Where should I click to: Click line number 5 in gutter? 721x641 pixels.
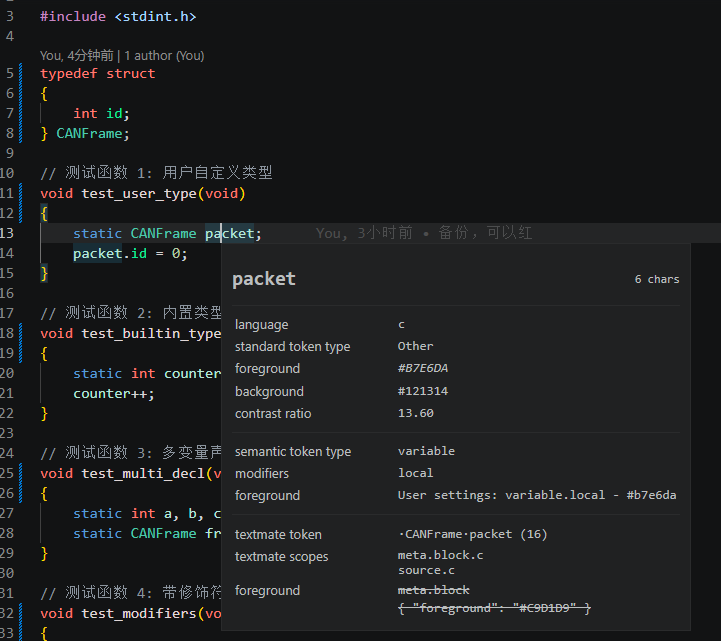[x=10, y=74]
